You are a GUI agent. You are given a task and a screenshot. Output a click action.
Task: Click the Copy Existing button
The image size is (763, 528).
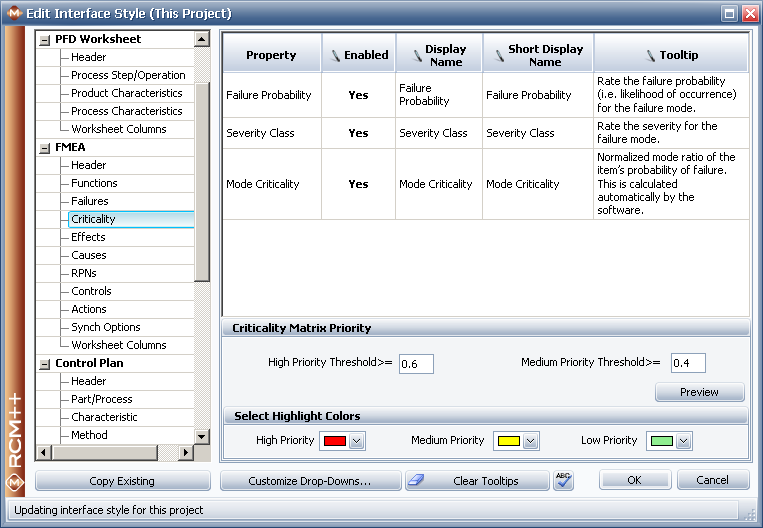122,481
